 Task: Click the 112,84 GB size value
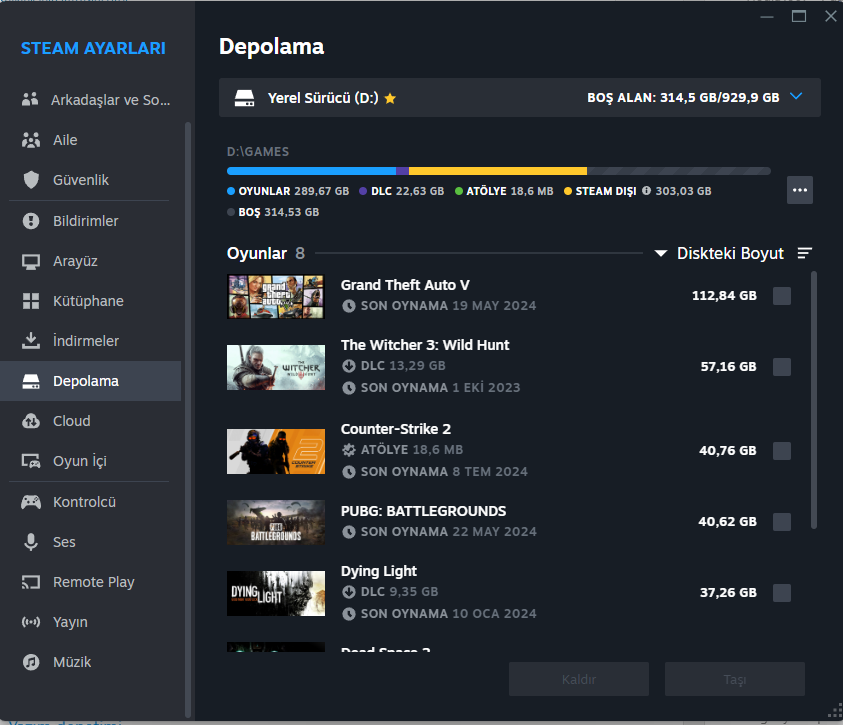[724, 296]
